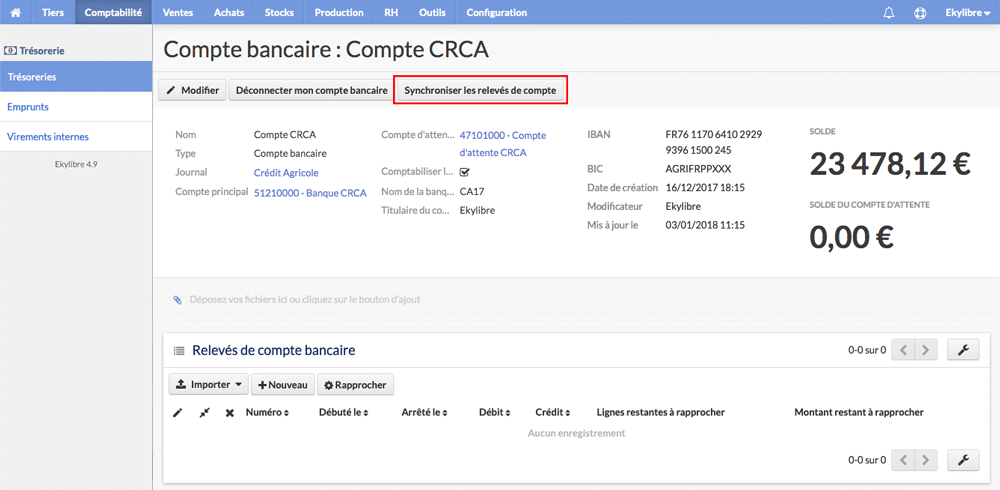
Task: Select Trésoreries in sidebar
Action: [76, 77]
